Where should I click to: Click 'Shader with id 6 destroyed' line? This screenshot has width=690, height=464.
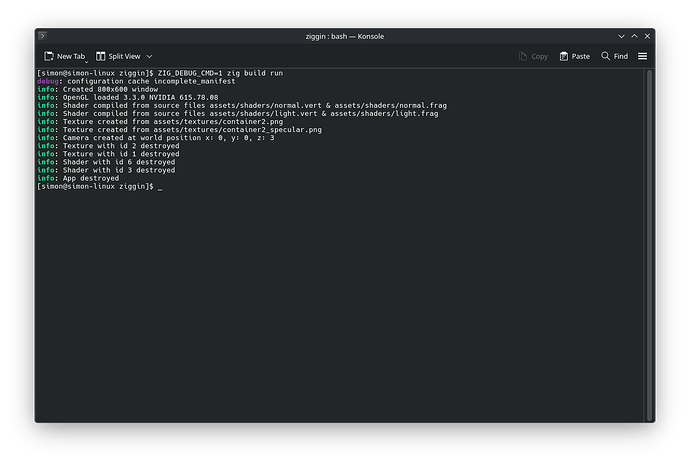[x=119, y=162]
